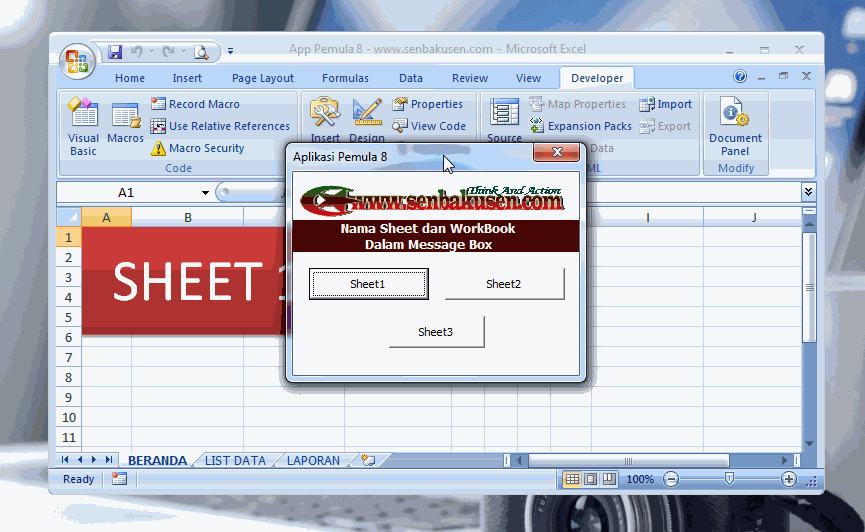Screen dimensions: 865x532
Task: Switch to Page Layout view
Action: pos(590,479)
